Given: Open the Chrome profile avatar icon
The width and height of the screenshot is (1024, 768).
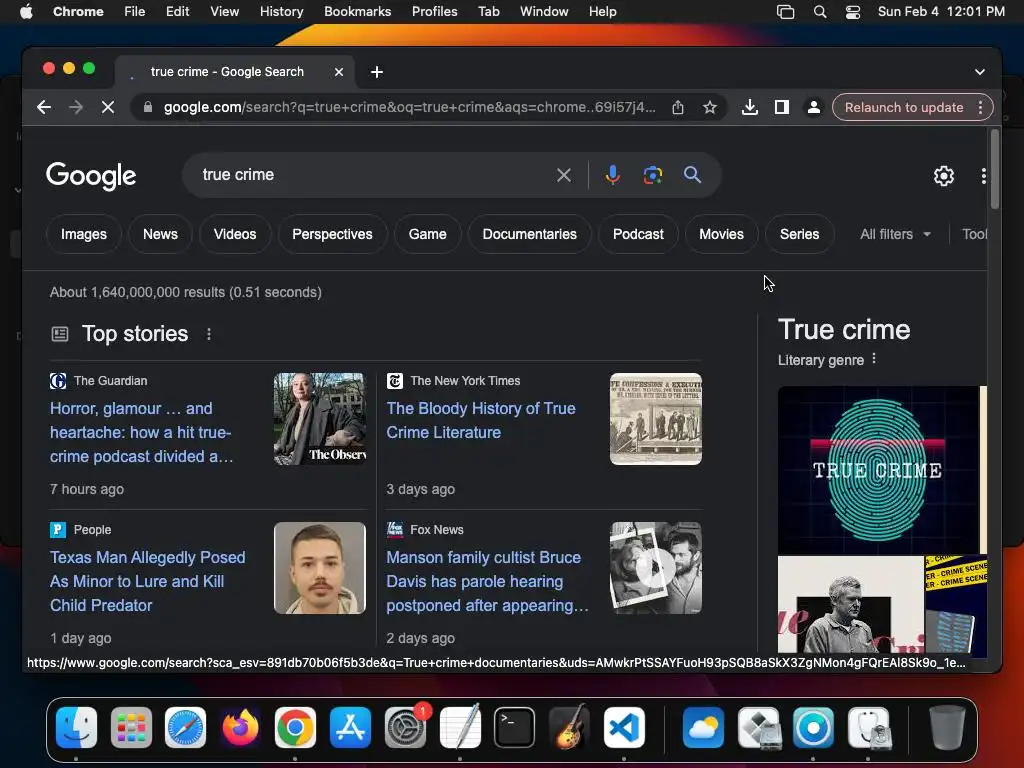Looking at the screenshot, I should (814, 107).
